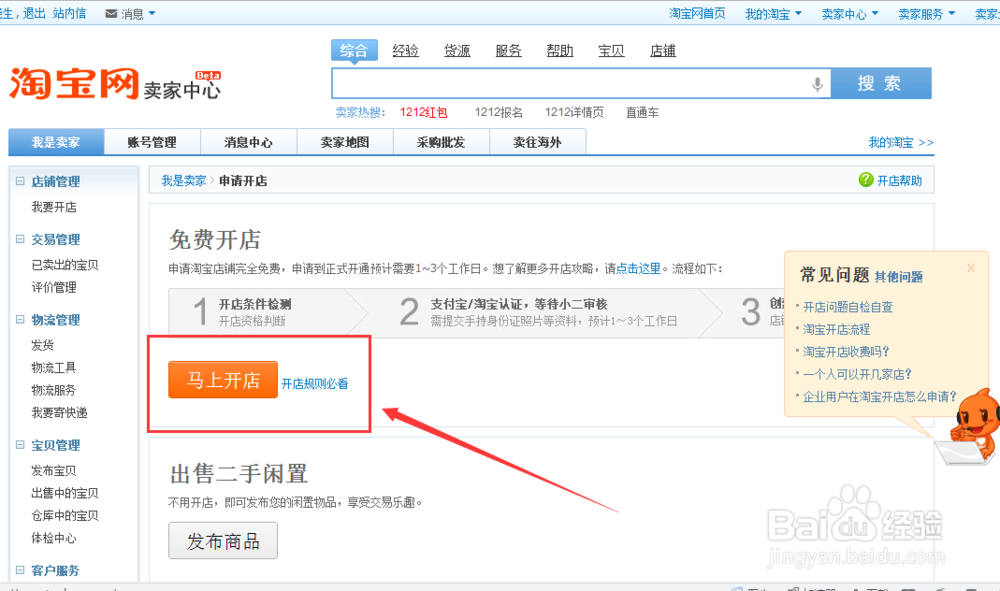Open the 卖家中心 top dropdown
1000x591 pixels.
[x=849, y=13]
